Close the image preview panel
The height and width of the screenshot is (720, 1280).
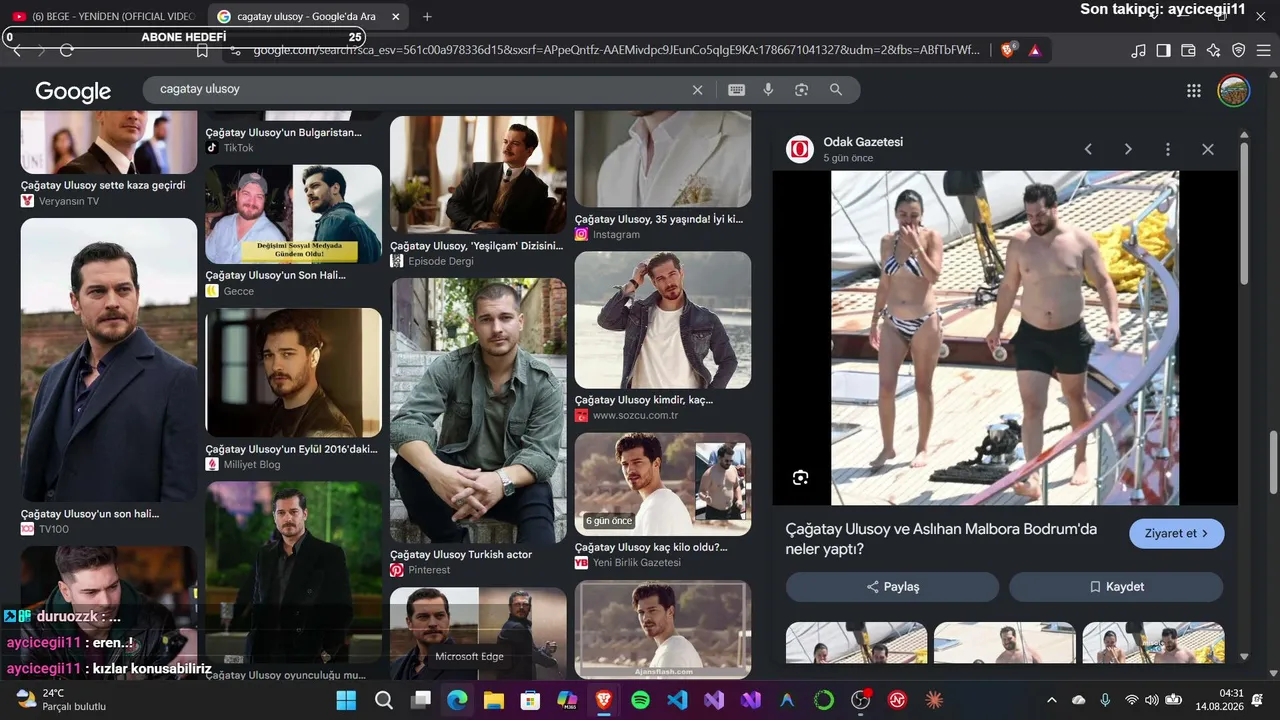[1207, 149]
